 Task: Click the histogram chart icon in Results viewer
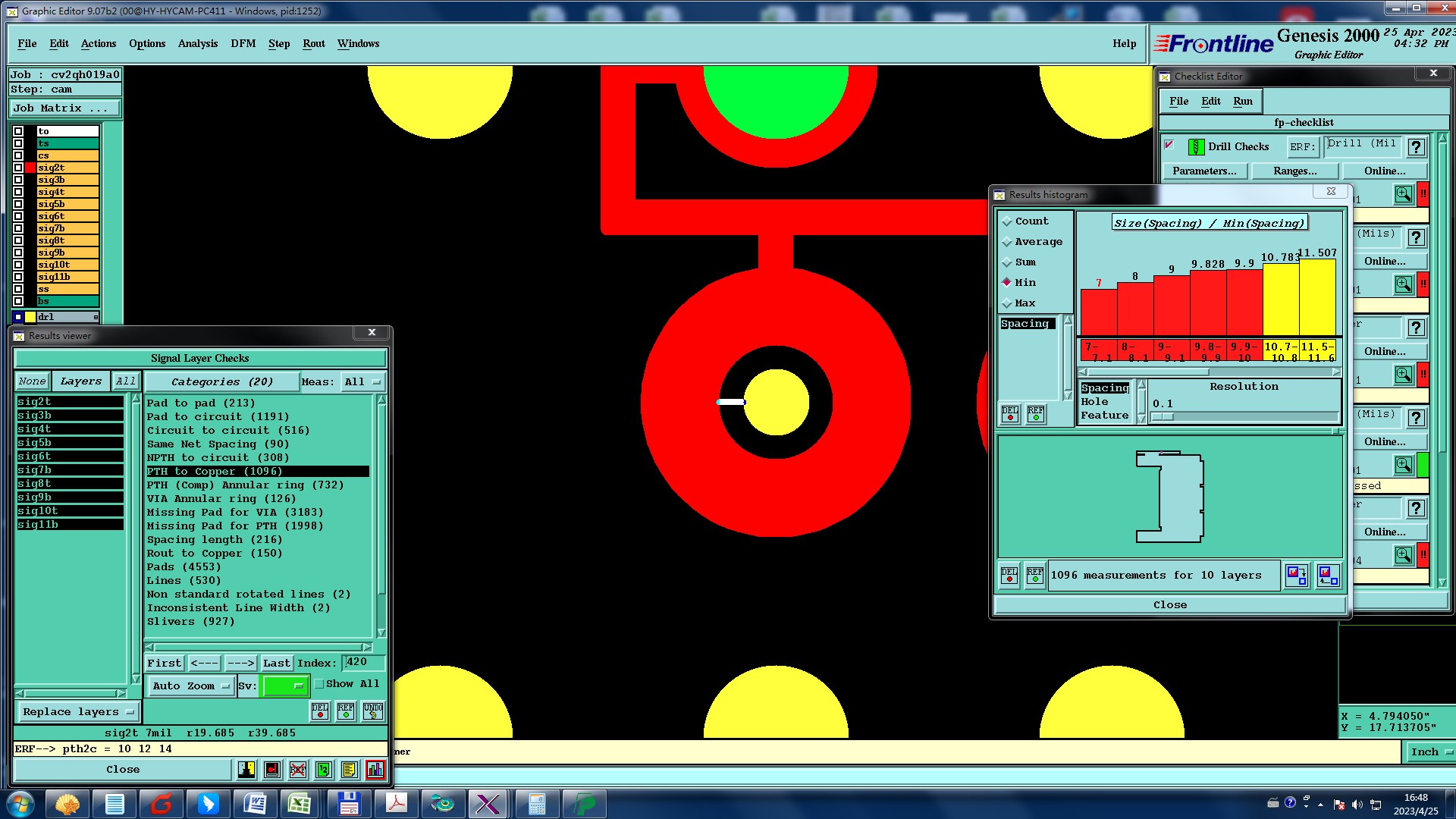(375, 770)
